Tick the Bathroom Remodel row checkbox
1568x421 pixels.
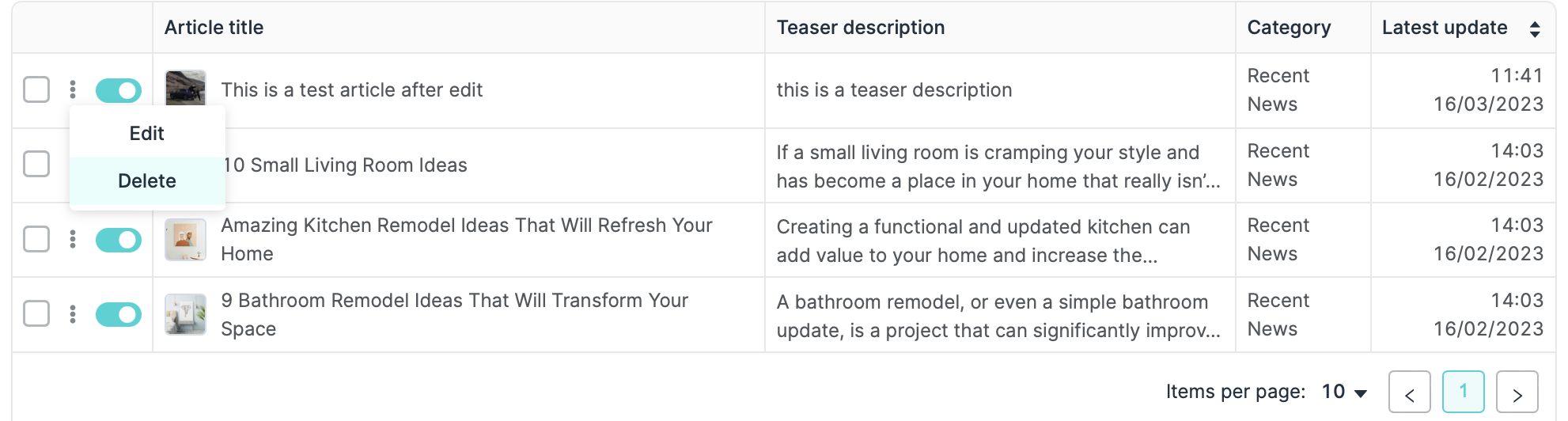36,313
